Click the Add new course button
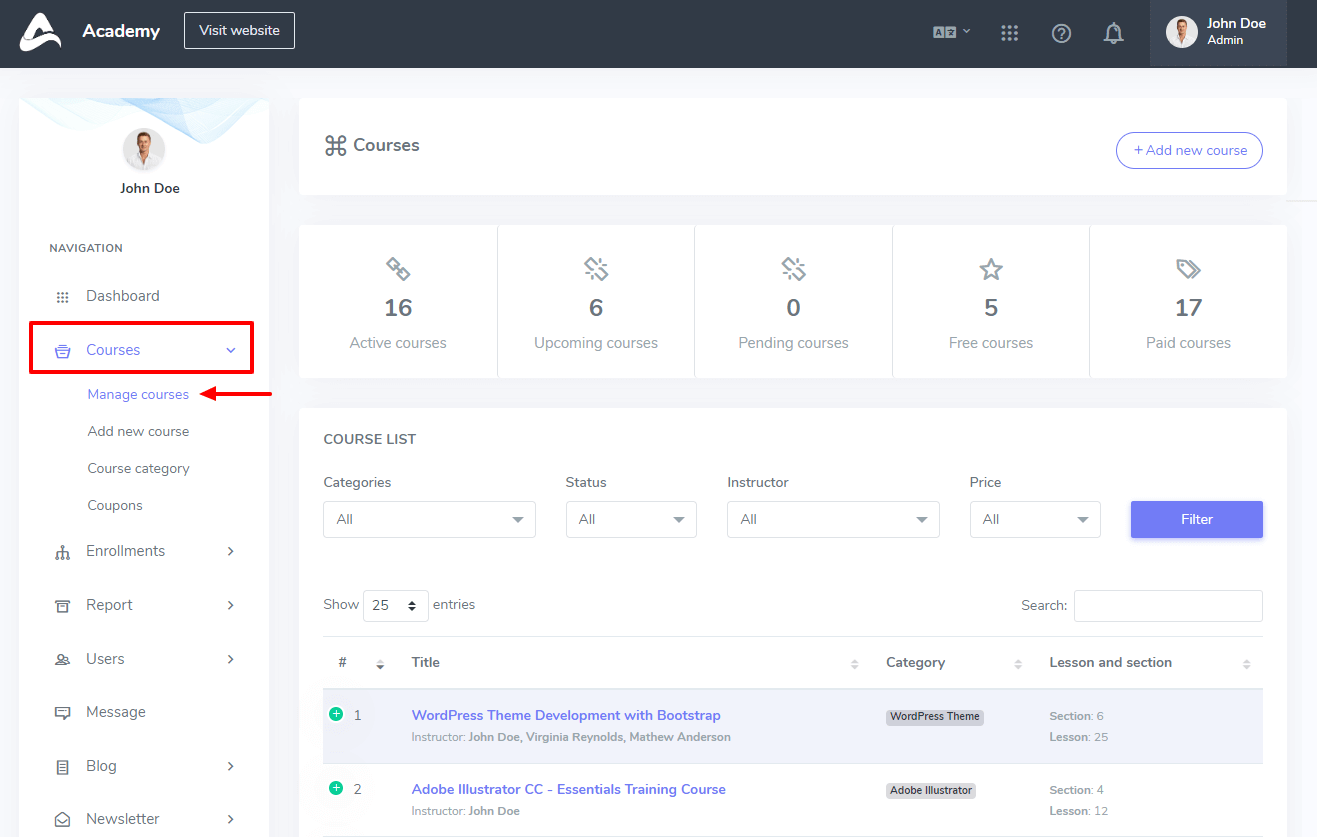The width and height of the screenshot is (1317, 837). 1189,150
